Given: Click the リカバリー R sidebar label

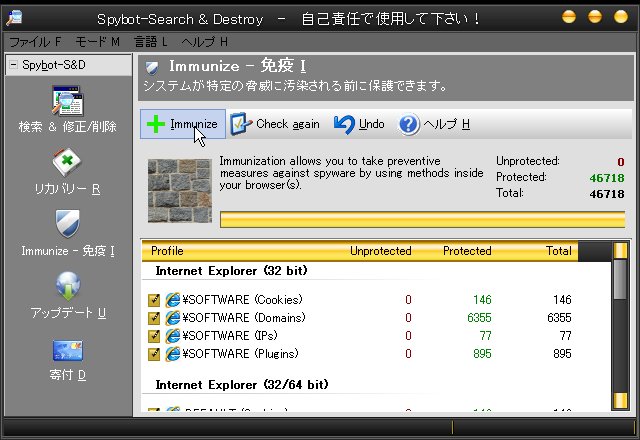Looking at the screenshot, I should point(67,189).
